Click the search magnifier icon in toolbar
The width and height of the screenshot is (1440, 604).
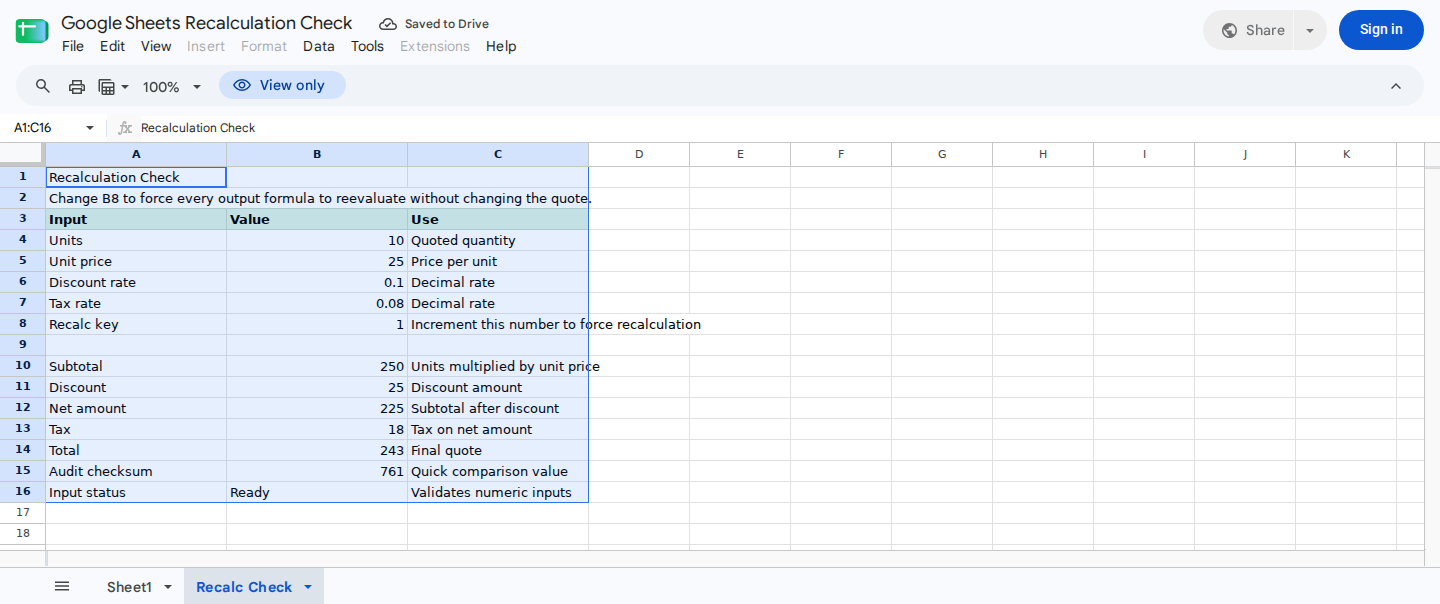pyautogui.click(x=43, y=86)
